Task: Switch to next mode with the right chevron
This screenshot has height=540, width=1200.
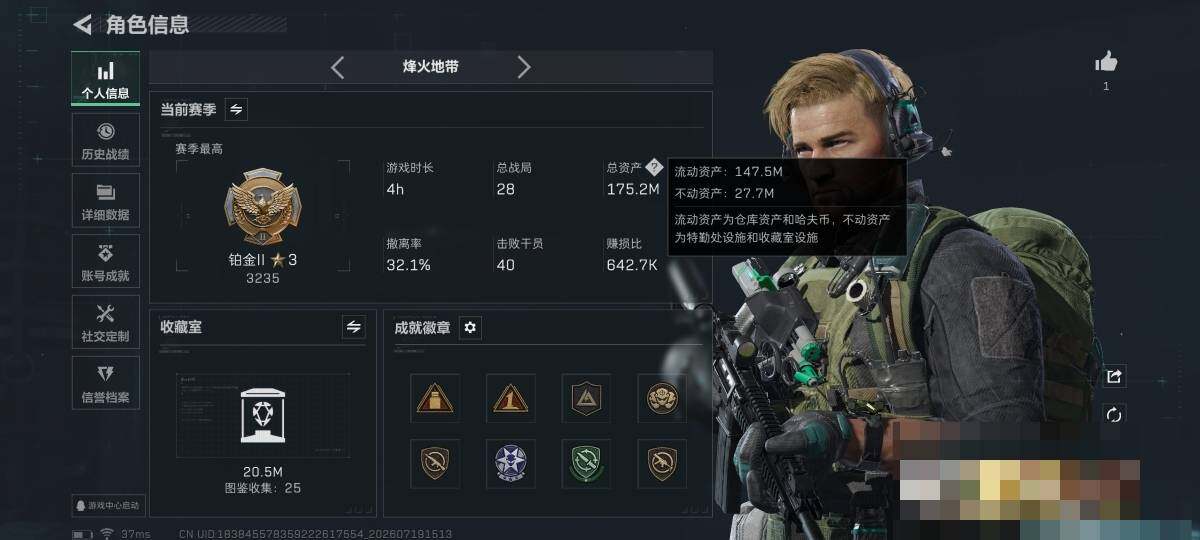Action: [x=523, y=67]
